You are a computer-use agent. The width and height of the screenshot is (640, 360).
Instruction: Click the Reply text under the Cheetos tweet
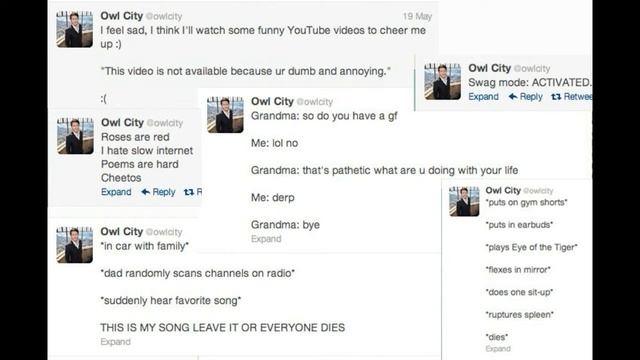click(x=164, y=192)
